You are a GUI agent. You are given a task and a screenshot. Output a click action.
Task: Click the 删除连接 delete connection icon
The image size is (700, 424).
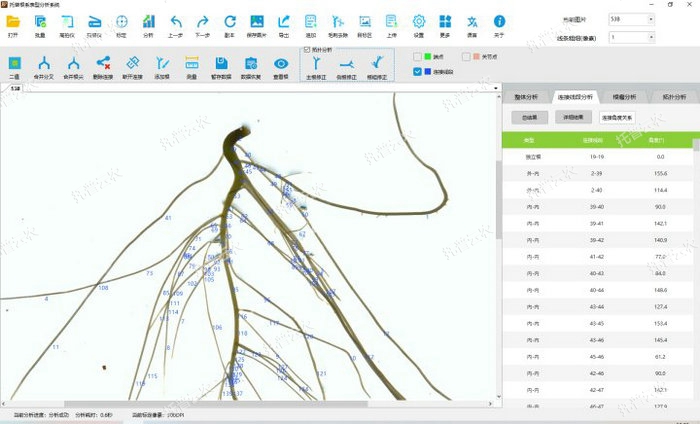(102, 66)
